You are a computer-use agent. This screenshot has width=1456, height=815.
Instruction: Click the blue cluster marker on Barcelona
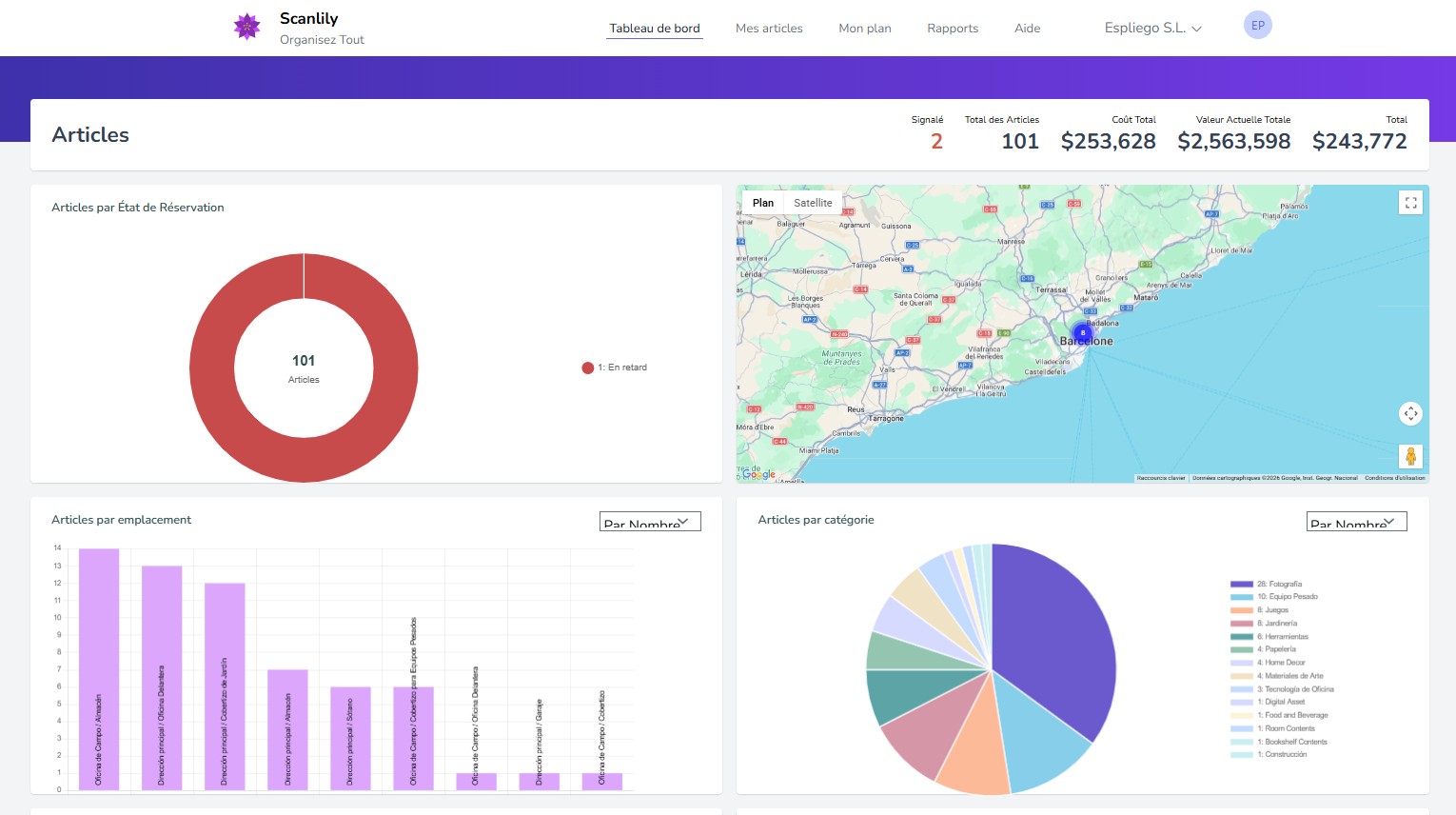coord(1082,333)
